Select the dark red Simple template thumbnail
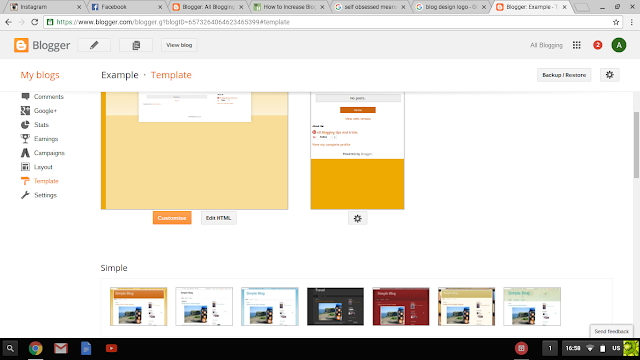The image size is (640, 360). (x=401, y=307)
